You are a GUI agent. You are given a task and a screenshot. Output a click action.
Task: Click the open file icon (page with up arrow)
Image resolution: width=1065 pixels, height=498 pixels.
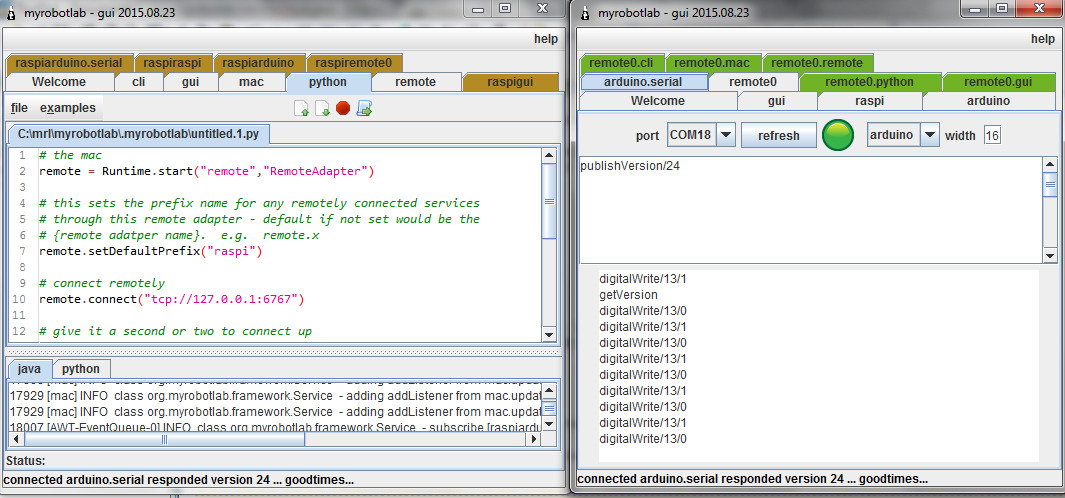302,108
